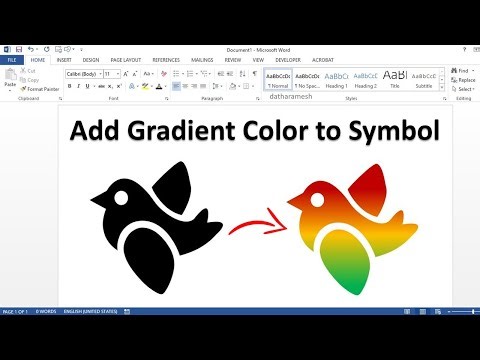Apply the Heading 1 style

[x=336, y=80]
